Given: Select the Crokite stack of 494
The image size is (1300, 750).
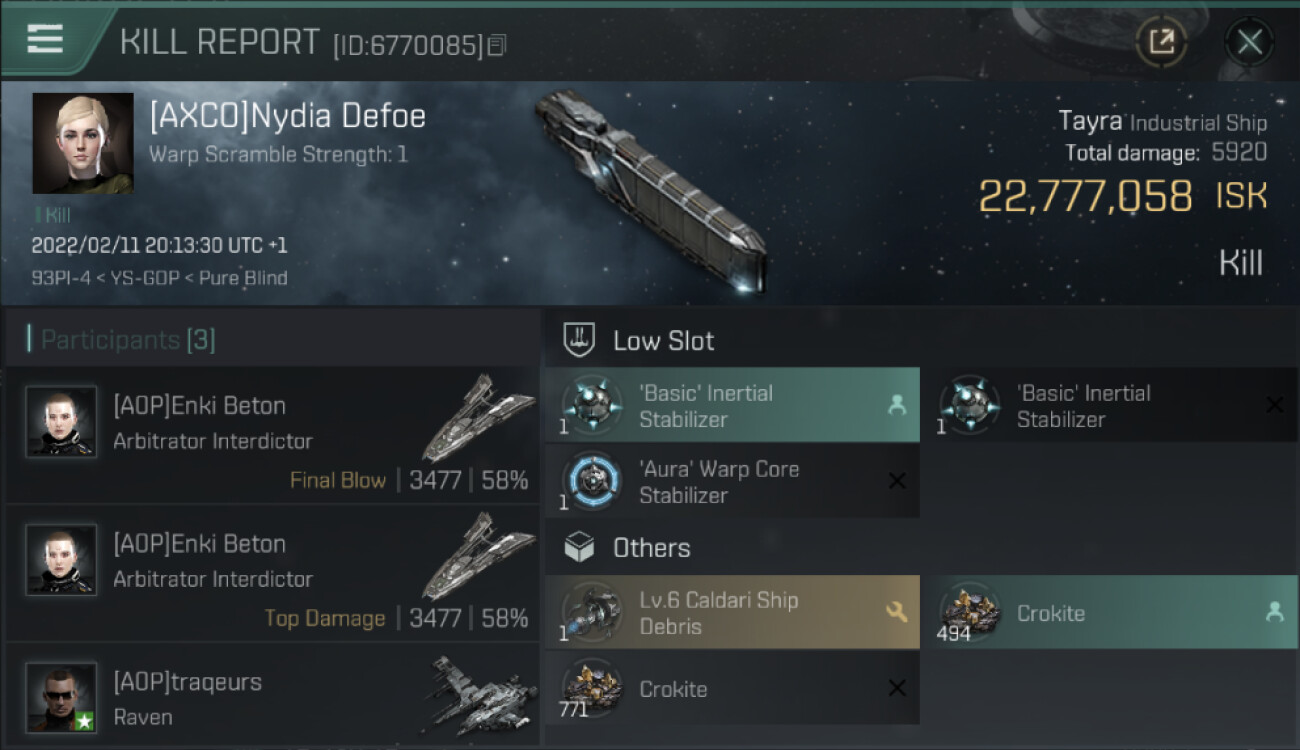Looking at the screenshot, I should click(1110, 612).
